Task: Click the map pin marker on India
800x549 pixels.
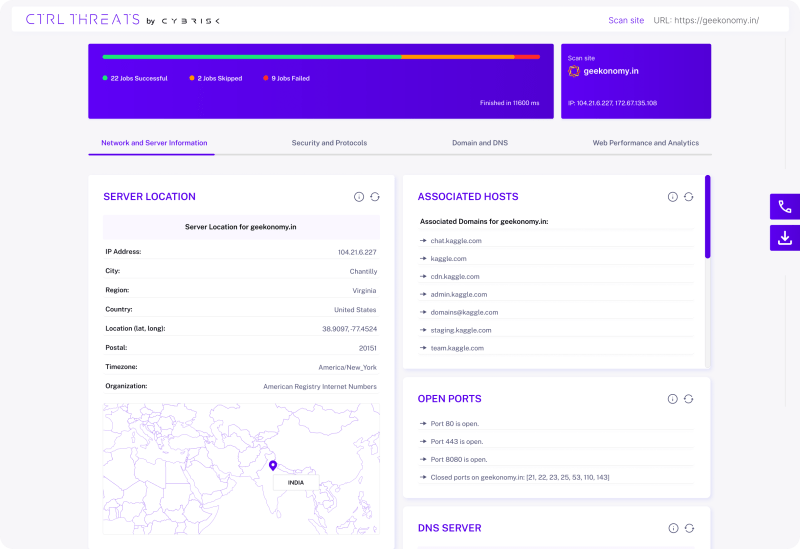Action: point(273,465)
